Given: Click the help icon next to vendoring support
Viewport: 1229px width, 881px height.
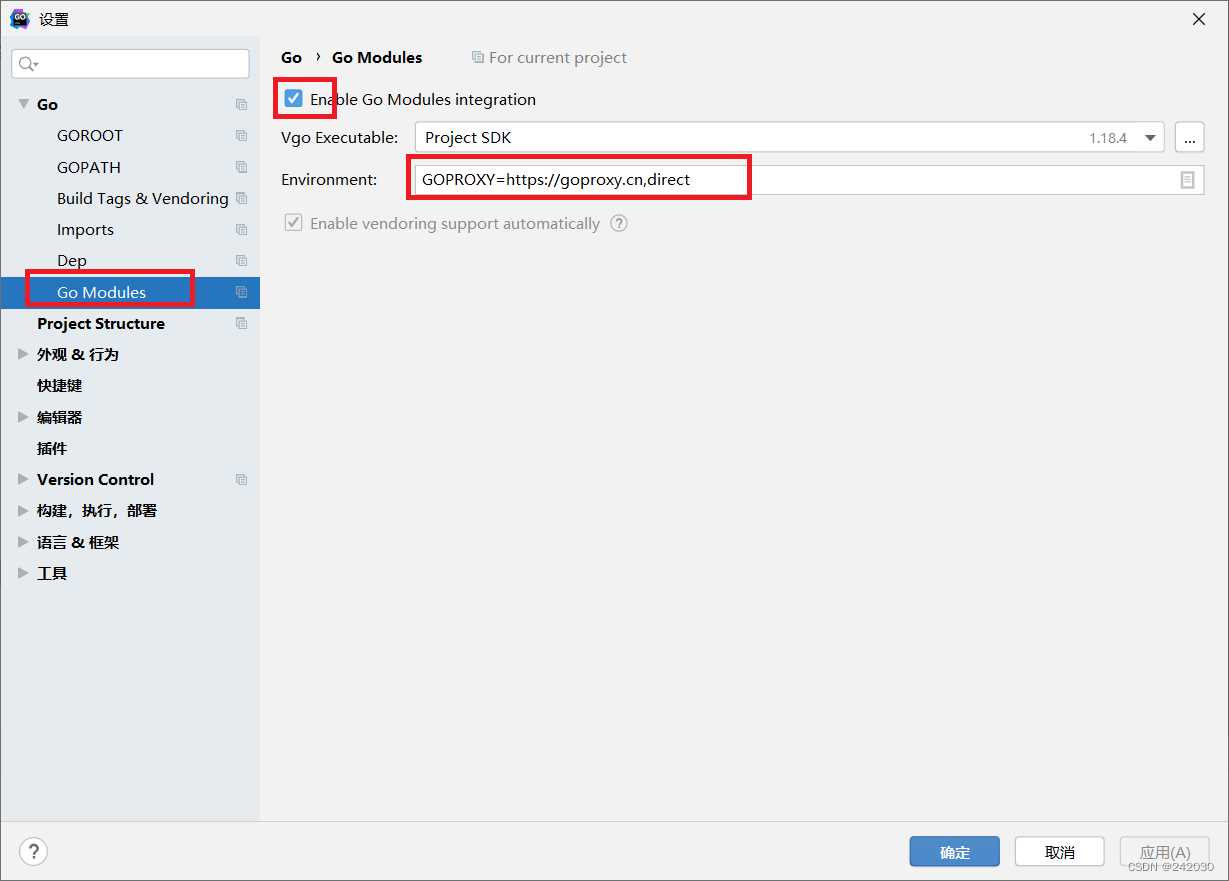Looking at the screenshot, I should (619, 223).
